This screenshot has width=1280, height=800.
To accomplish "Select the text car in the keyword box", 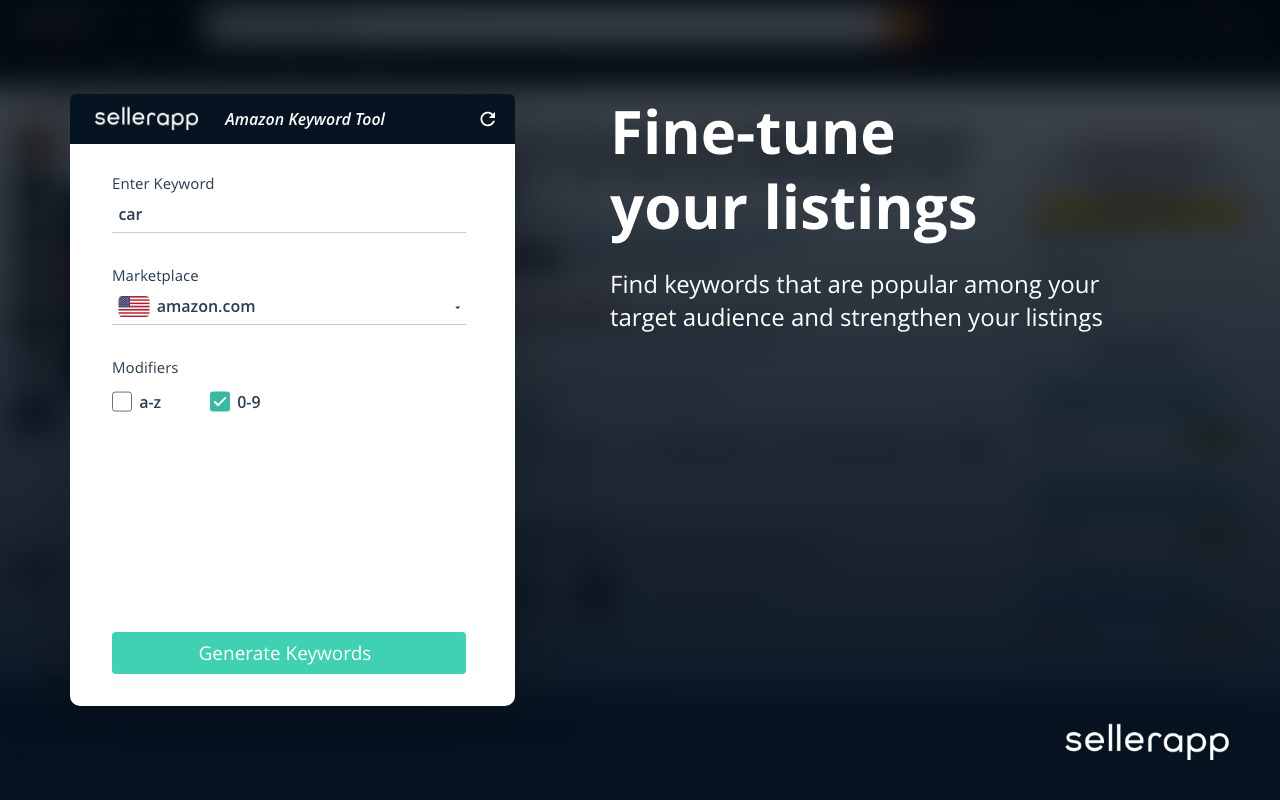I will pos(130,214).
